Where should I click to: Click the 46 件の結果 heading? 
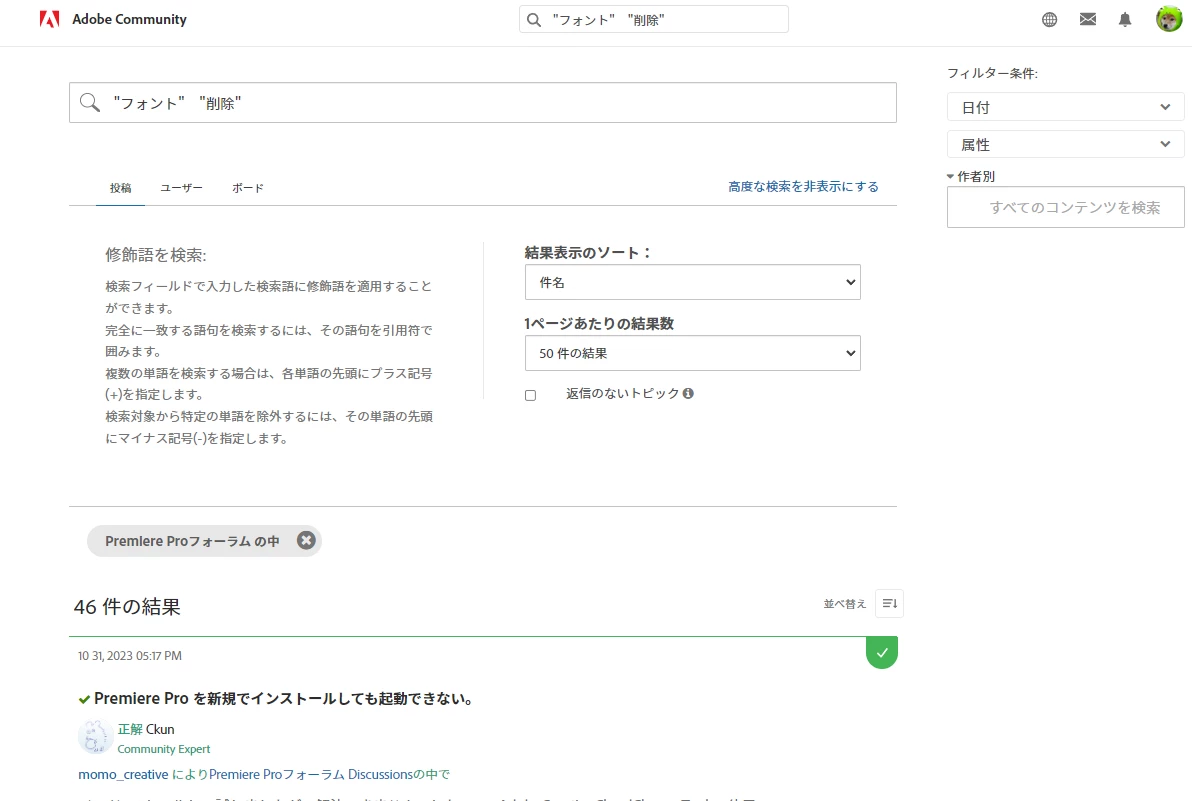click(127, 606)
